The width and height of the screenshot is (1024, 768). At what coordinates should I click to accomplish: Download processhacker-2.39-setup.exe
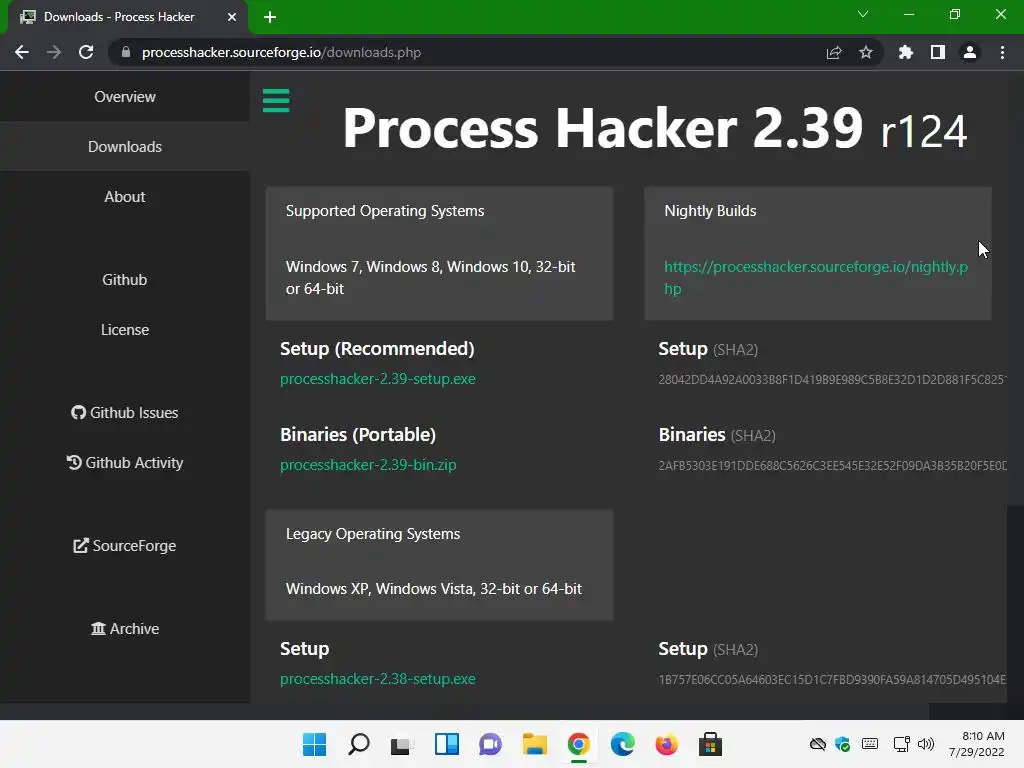(x=377, y=379)
